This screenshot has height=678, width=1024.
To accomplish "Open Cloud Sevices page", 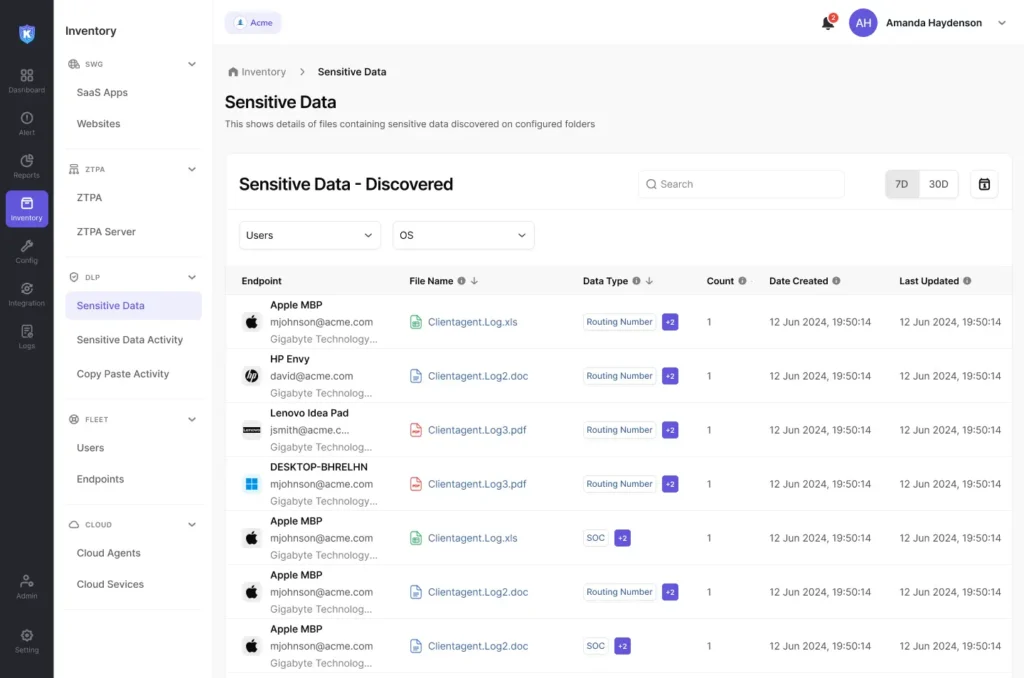I will point(110,584).
